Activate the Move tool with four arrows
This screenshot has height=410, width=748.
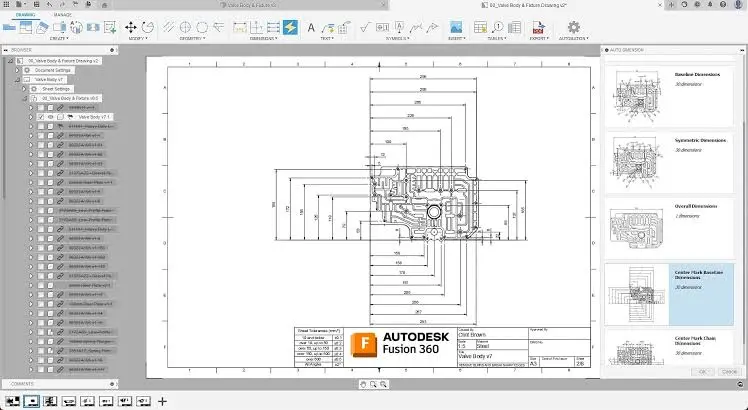coord(131,27)
